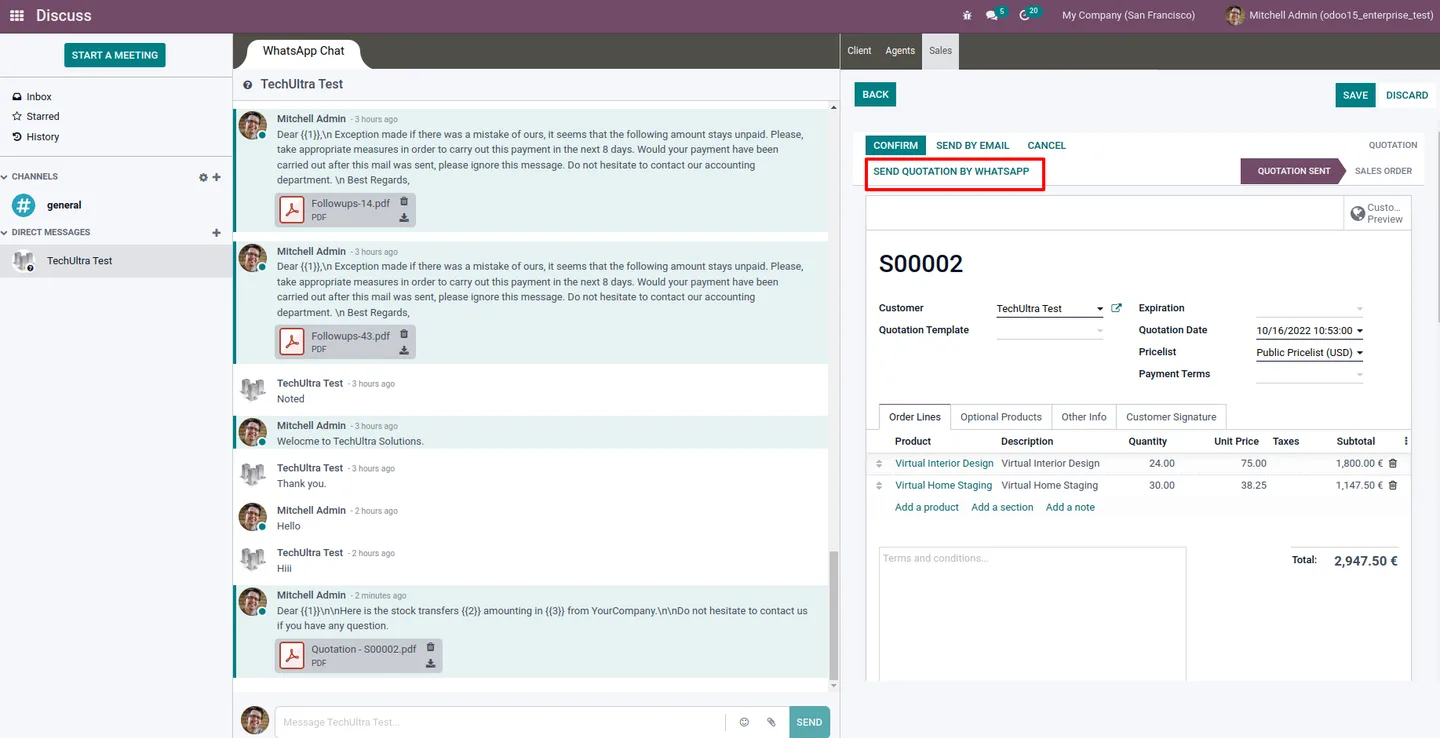Start a new direct message with plus
Screen dimensions: 1440x738
[x=217, y=233]
